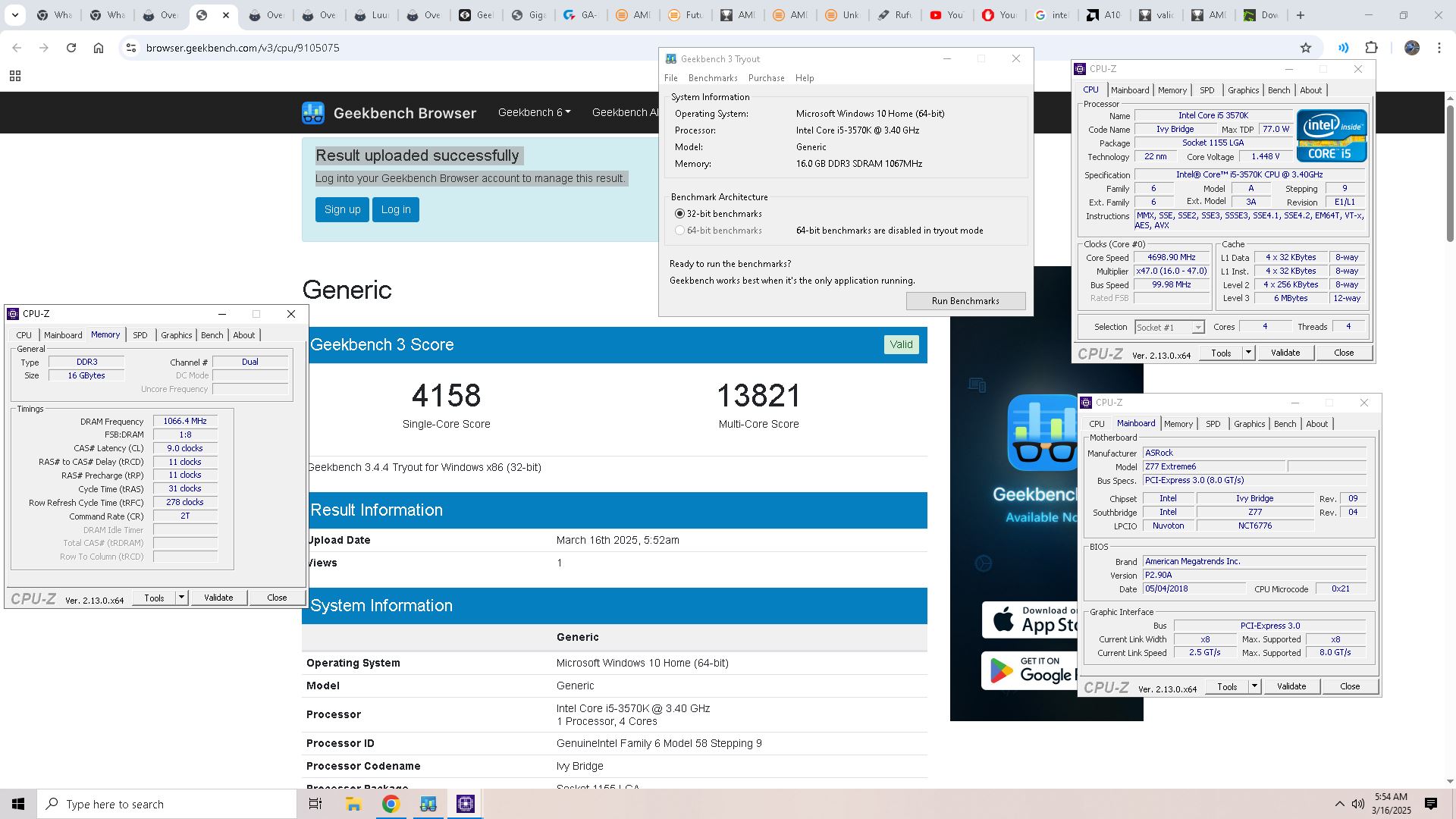Switch to the YouTube browser tab with red icon

coord(946,15)
